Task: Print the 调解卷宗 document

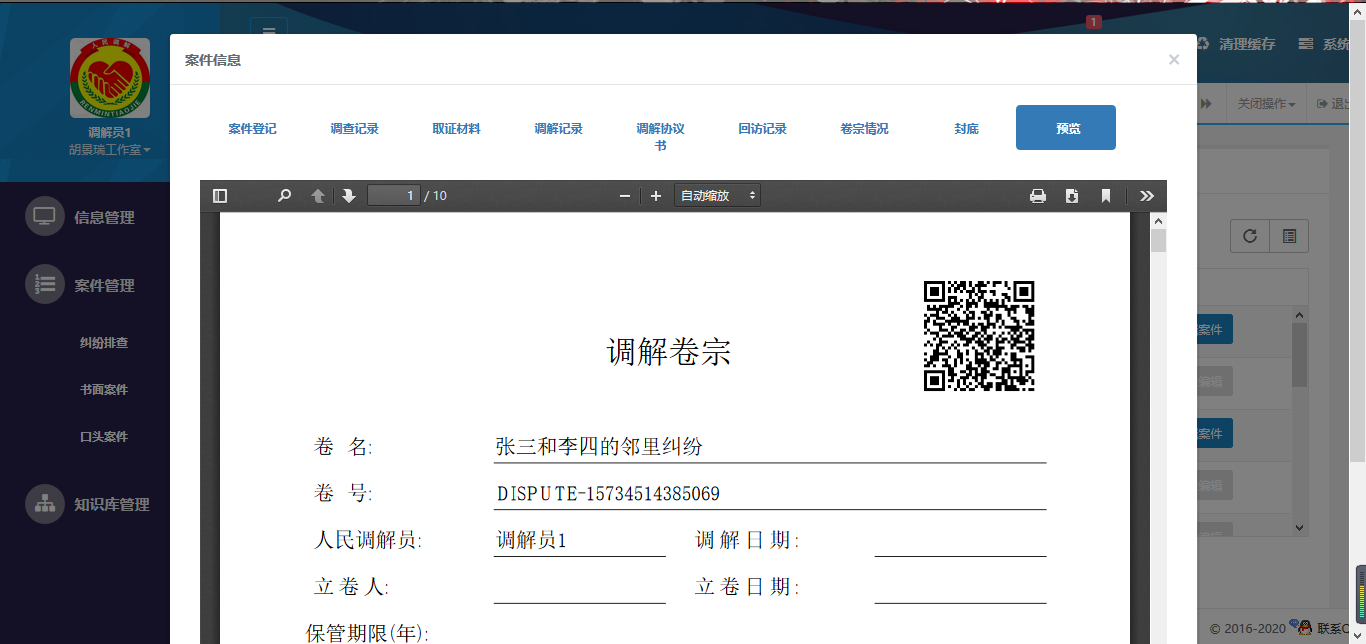Action: click(1038, 195)
